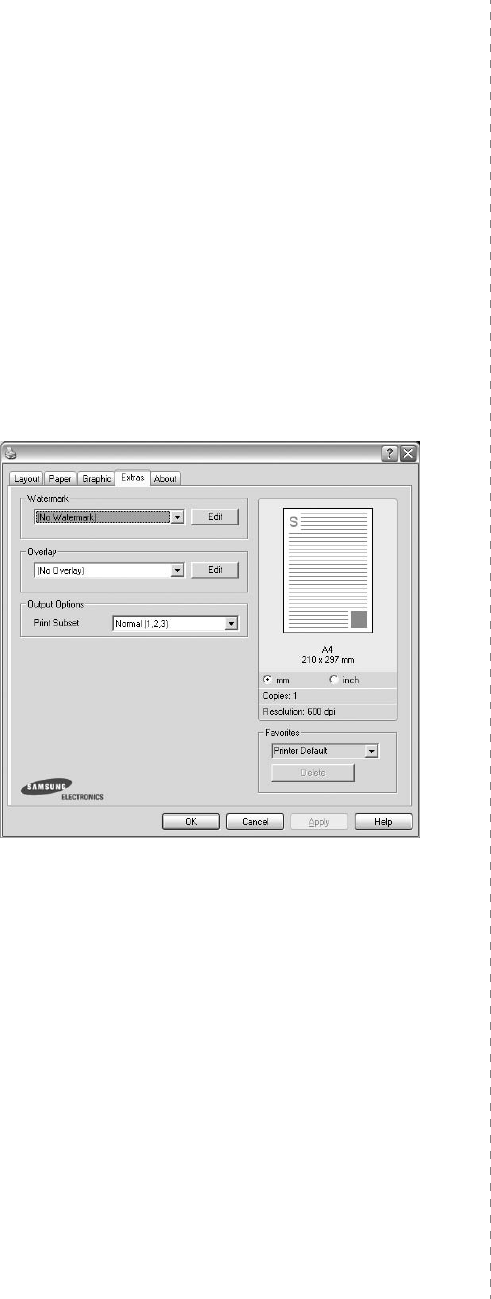Select the mm unit radio button
Screen dimensions: 491x1299
(268, 678)
